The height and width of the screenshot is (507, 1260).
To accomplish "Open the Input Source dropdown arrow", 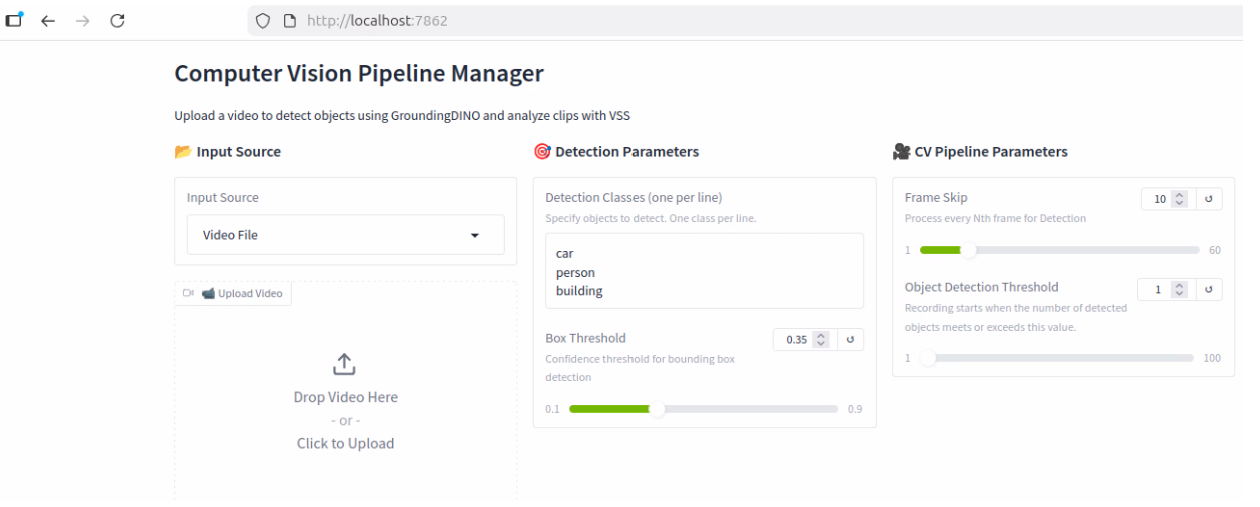I will (x=475, y=236).
